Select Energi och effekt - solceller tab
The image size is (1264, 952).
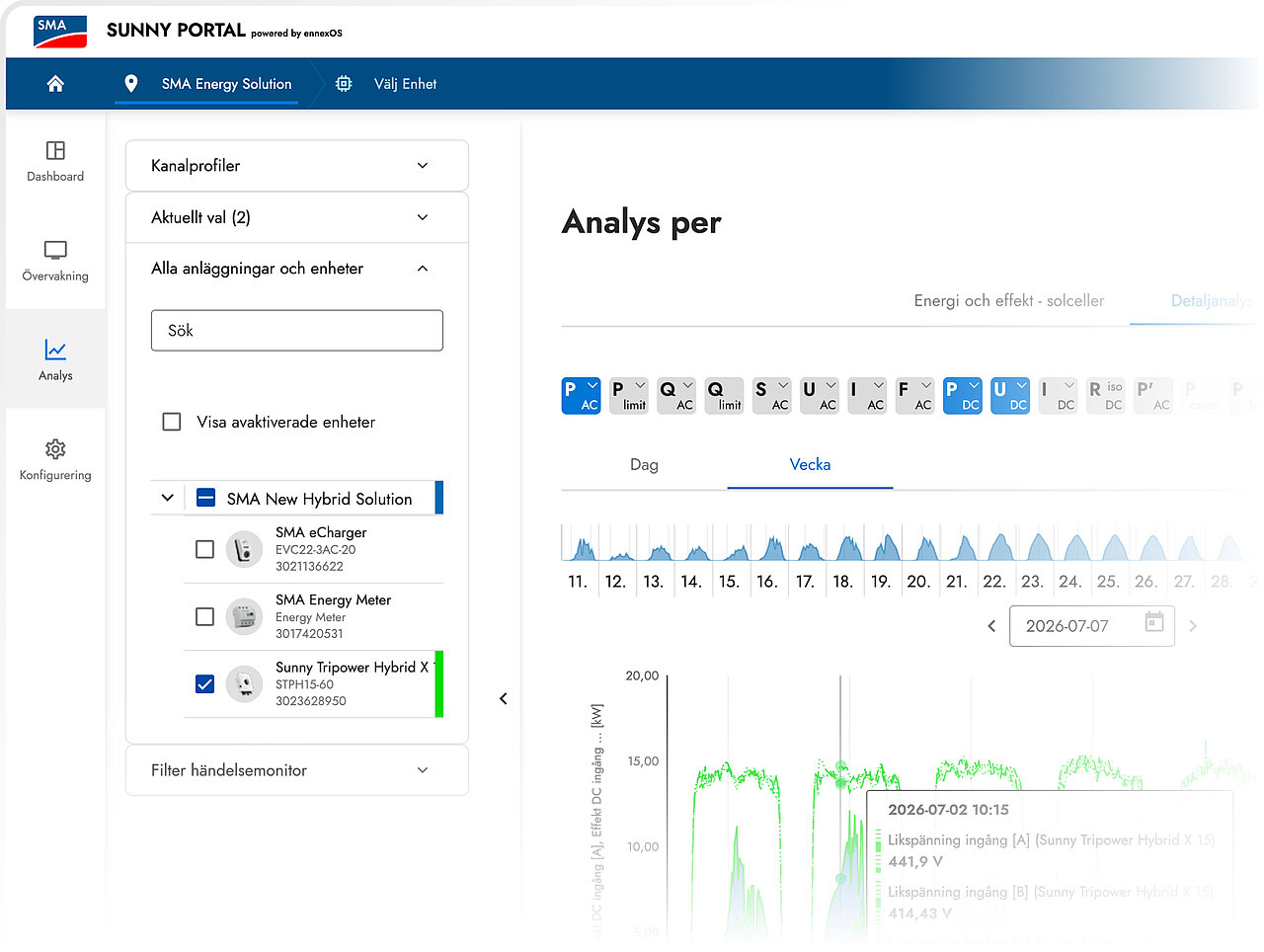[x=1009, y=300]
